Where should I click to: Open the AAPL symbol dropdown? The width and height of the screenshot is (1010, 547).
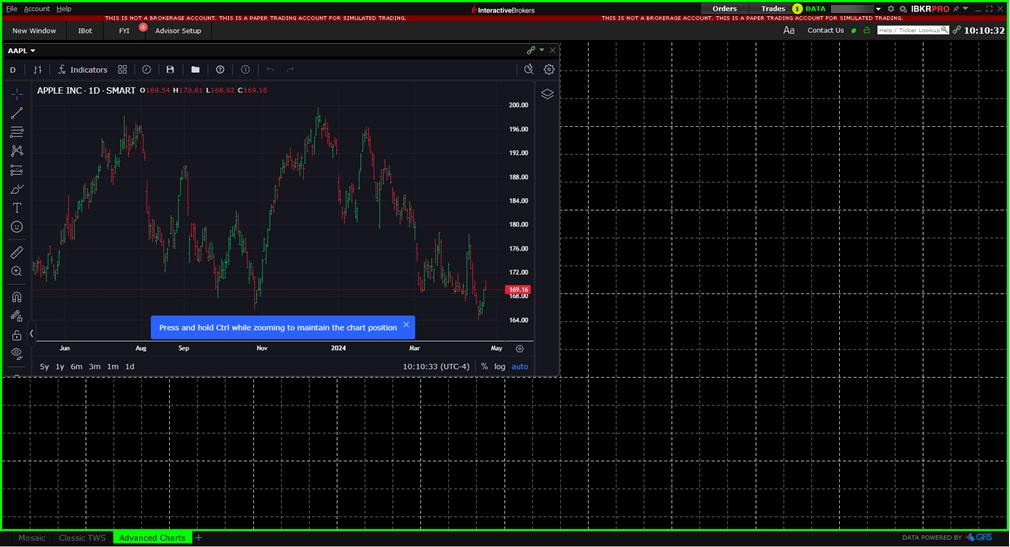22,50
